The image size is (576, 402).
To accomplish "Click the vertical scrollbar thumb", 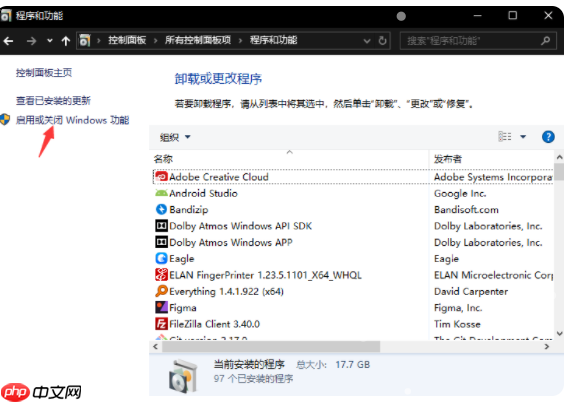I will [x=559, y=172].
